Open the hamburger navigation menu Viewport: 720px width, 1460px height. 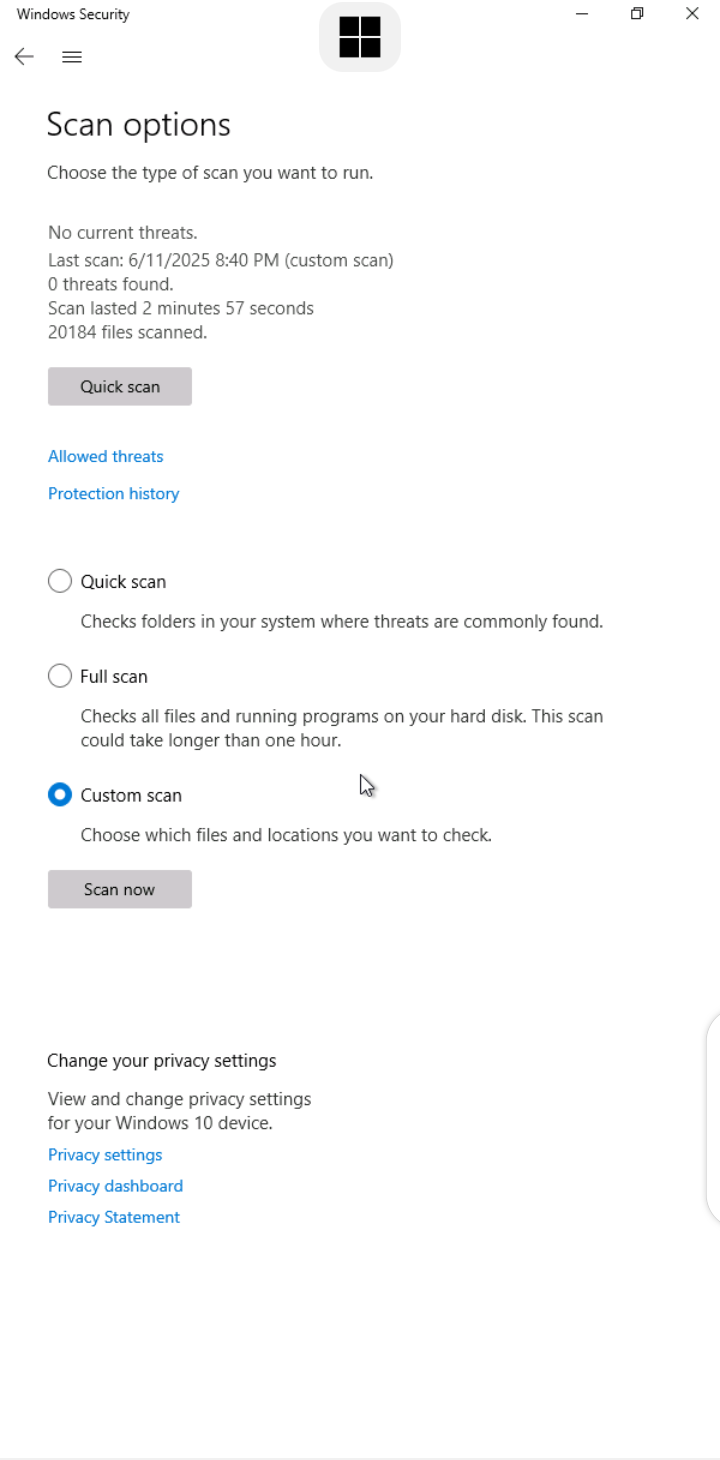(72, 57)
